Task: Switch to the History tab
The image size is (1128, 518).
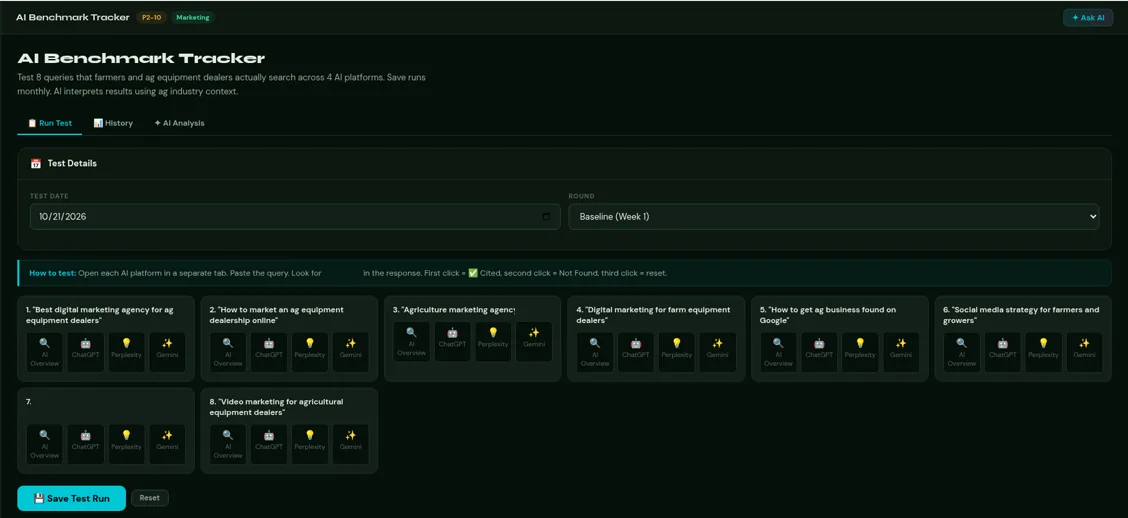Action: pos(113,123)
